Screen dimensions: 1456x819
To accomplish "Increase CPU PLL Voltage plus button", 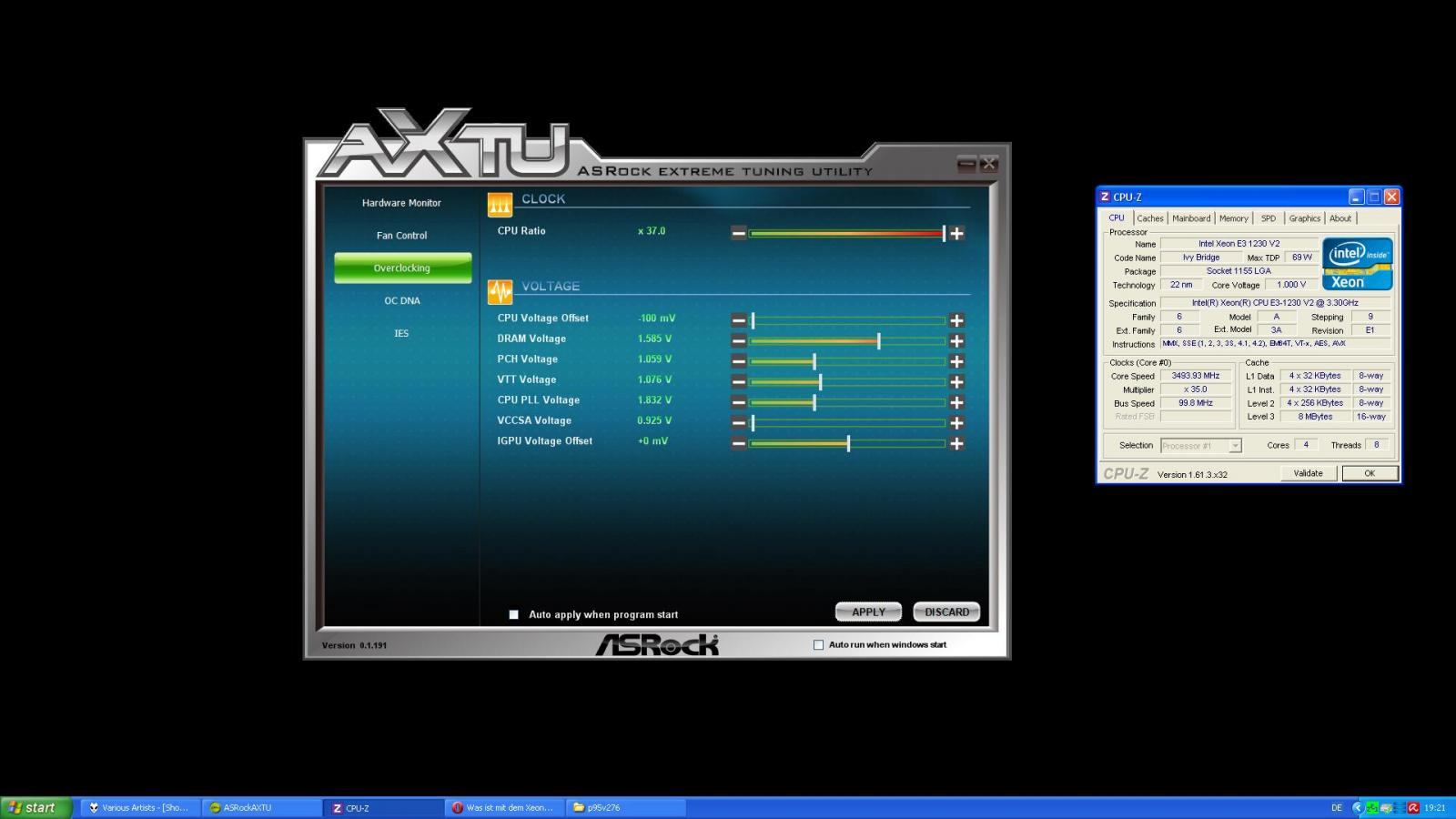I will coord(956,402).
